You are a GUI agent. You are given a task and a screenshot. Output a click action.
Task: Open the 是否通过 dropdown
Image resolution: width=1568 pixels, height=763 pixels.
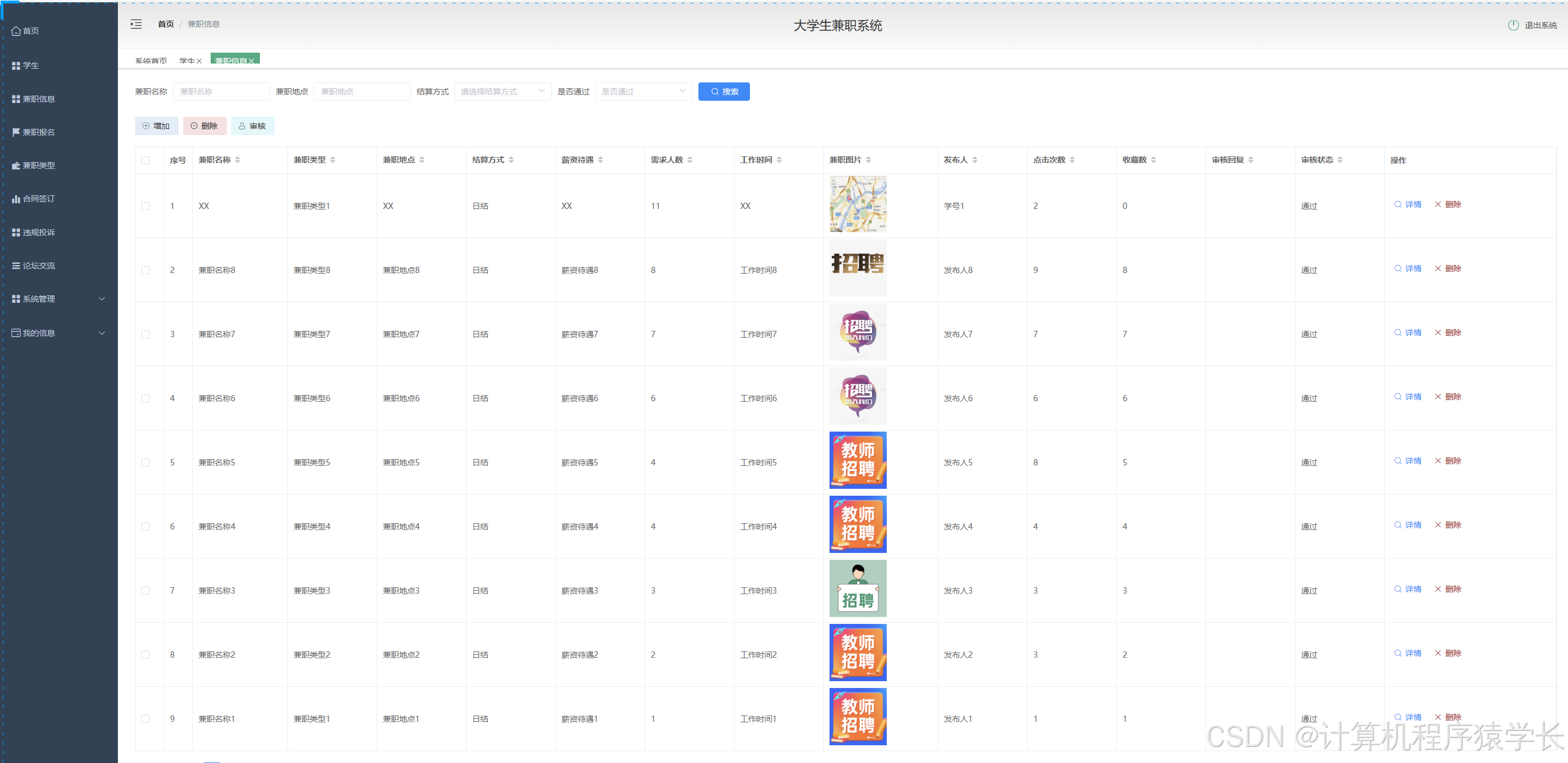643,92
